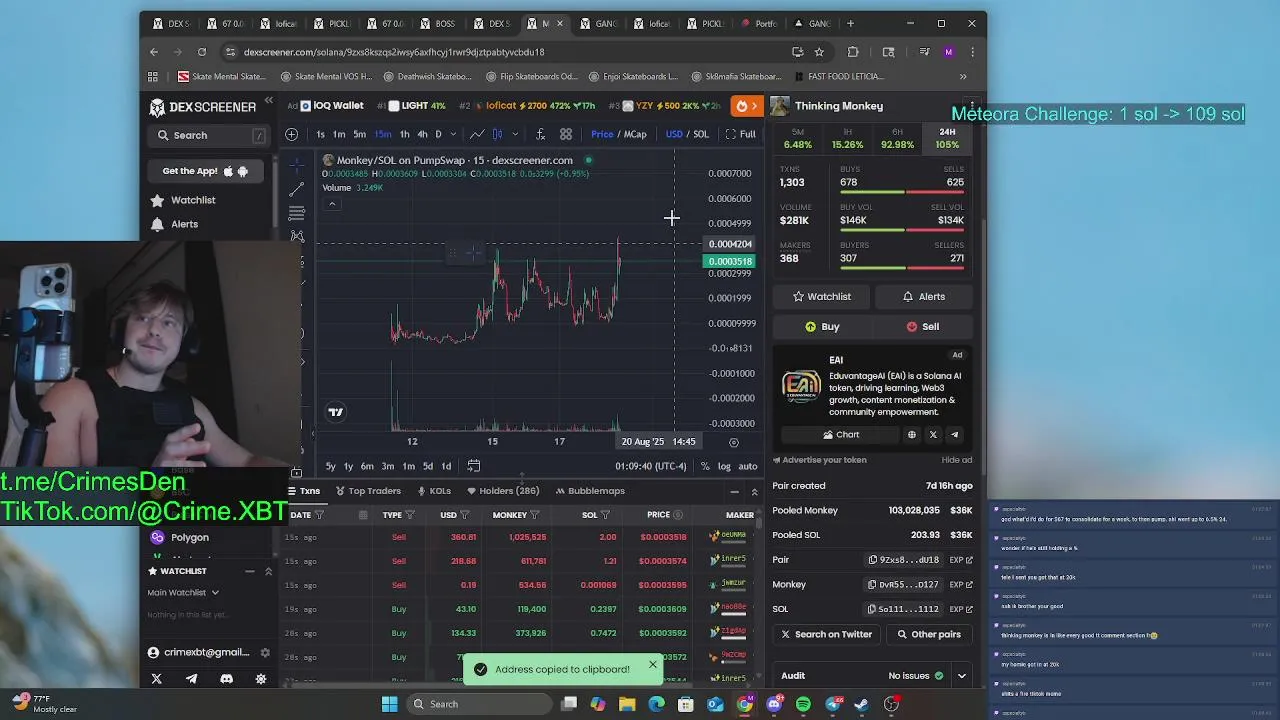This screenshot has height=720, width=1280.
Task: Copy the Pair address 9zxs8...du18
Action: (x=904, y=560)
